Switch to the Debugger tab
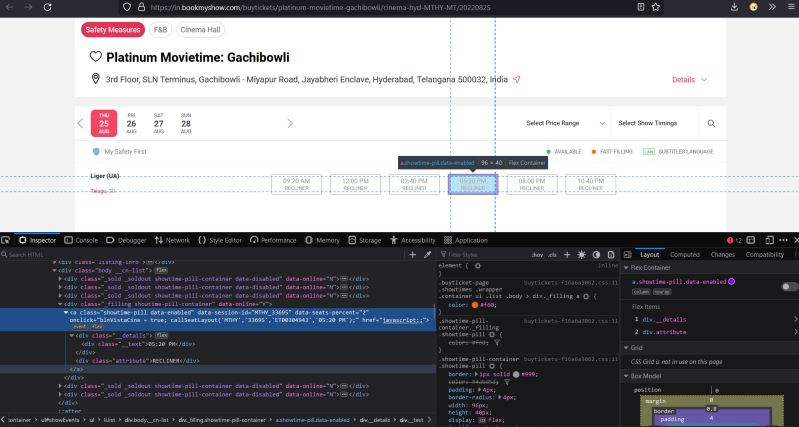This screenshot has height=427, width=799. coord(126,240)
